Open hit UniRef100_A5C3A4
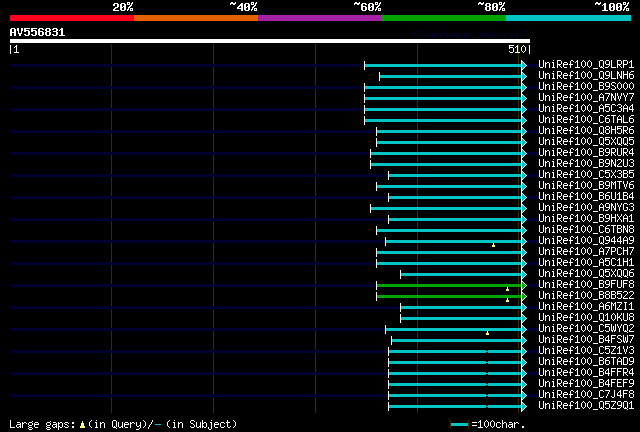This screenshot has height=432, width=640. (x=586, y=109)
